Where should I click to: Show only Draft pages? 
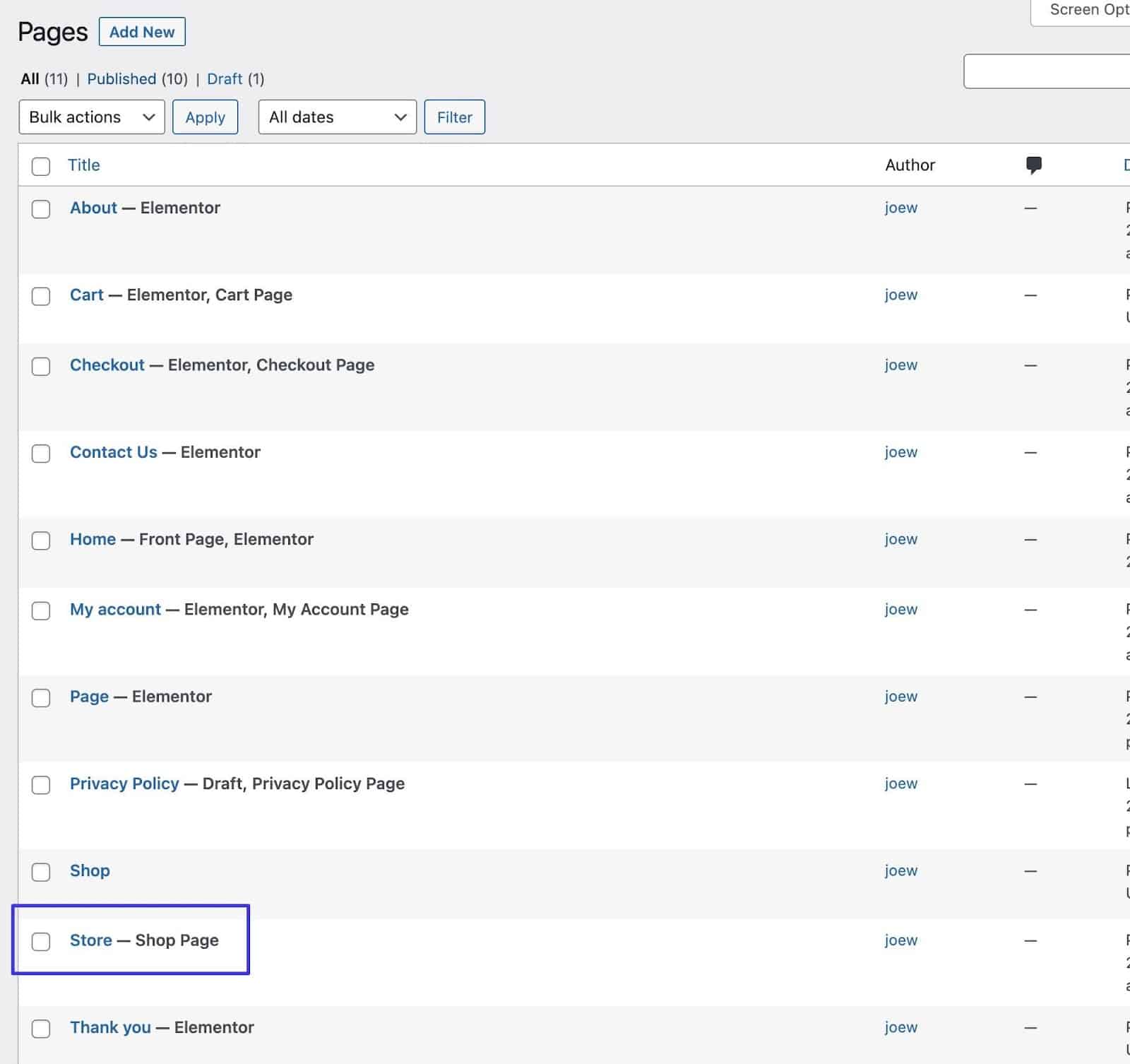(x=225, y=79)
